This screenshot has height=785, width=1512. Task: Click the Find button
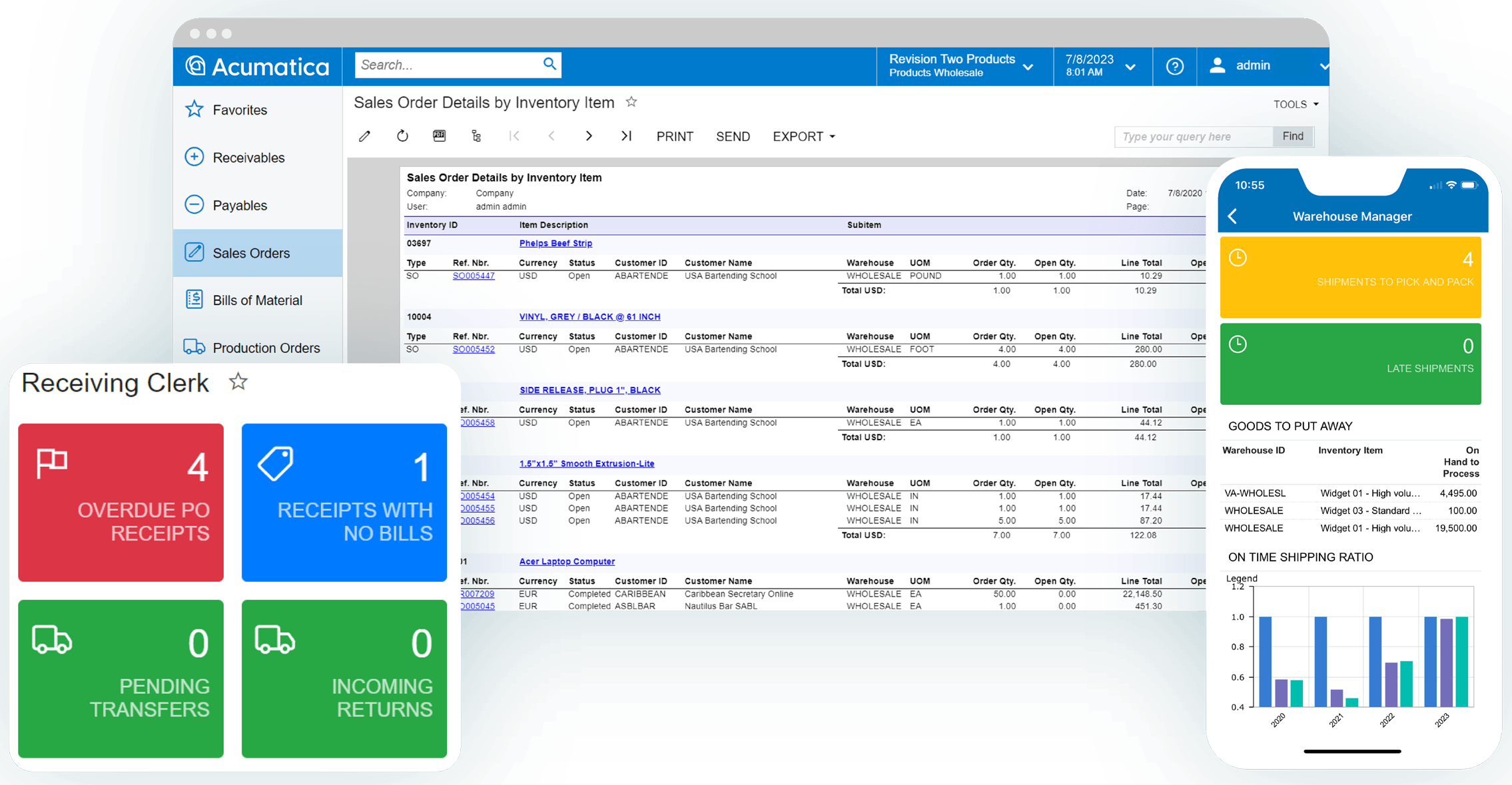[1293, 136]
